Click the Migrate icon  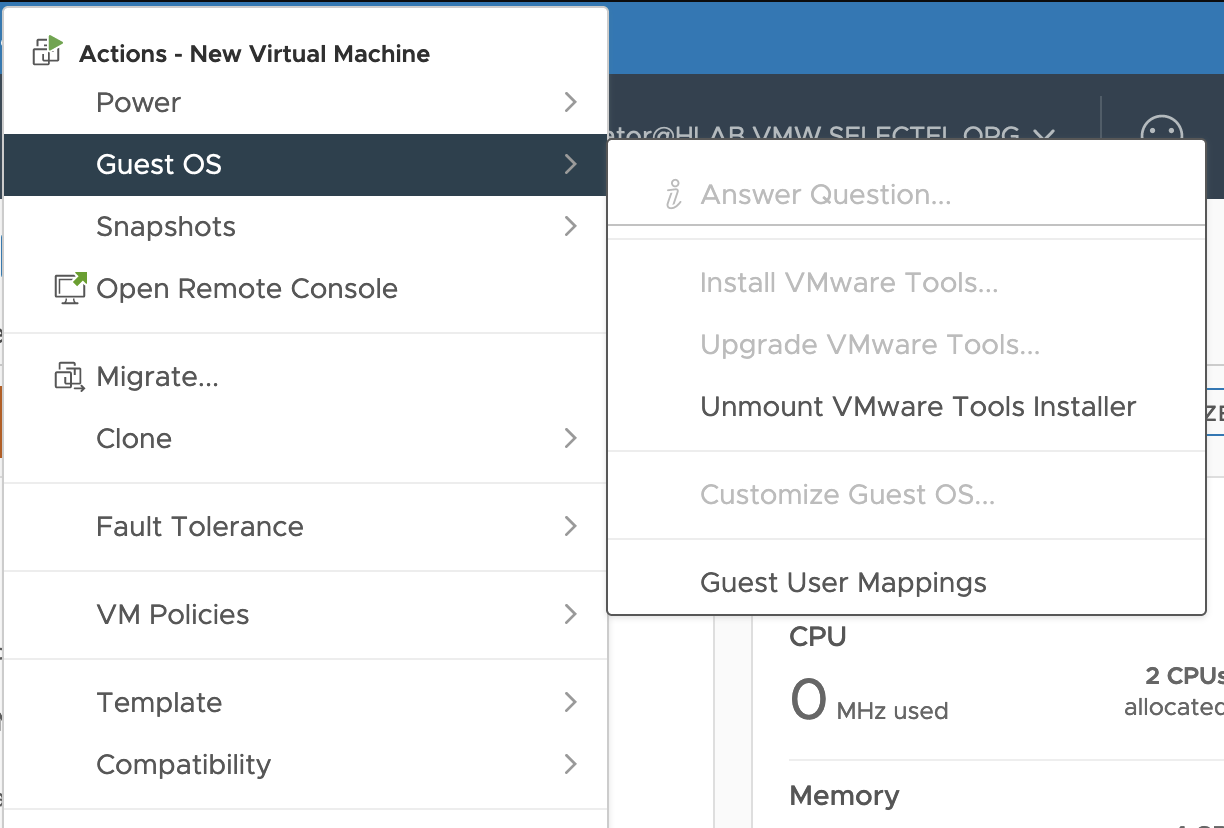(x=67, y=376)
